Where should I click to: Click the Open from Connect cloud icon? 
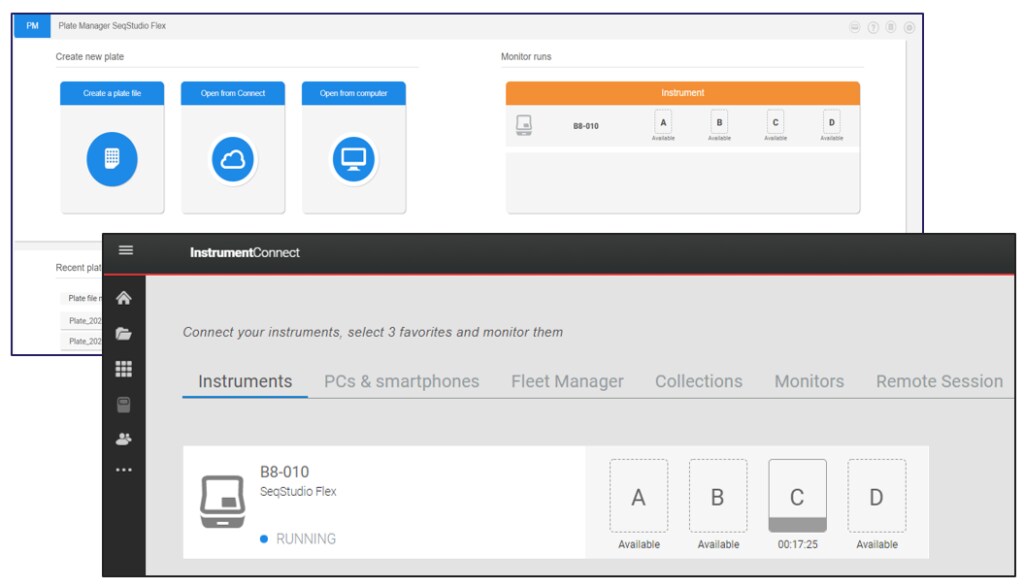point(232,159)
